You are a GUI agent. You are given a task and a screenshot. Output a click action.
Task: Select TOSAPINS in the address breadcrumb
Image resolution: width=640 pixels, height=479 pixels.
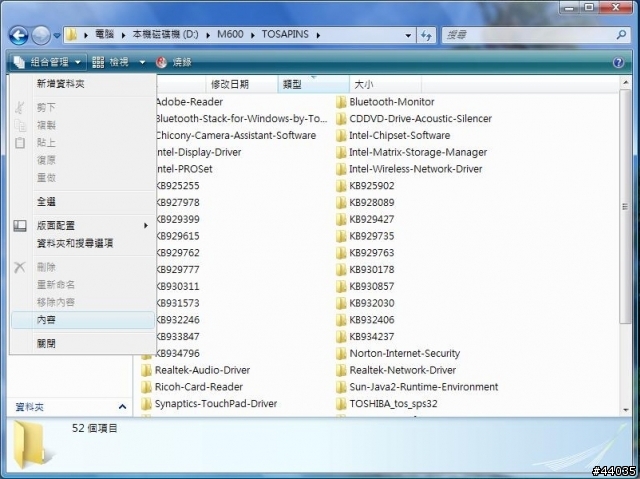tap(285, 34)
